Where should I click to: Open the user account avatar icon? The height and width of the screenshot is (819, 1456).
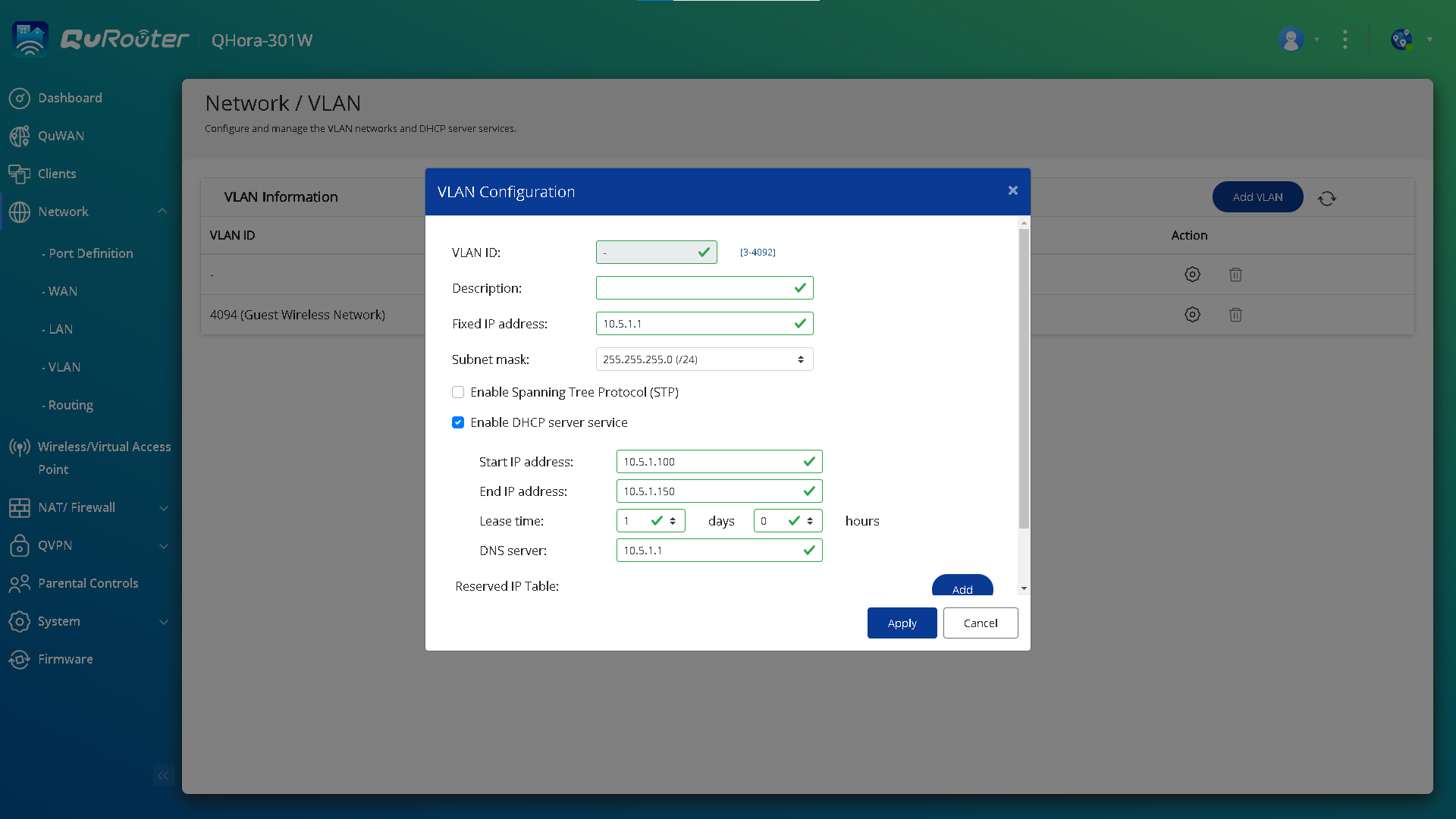tap(1291, 39)
